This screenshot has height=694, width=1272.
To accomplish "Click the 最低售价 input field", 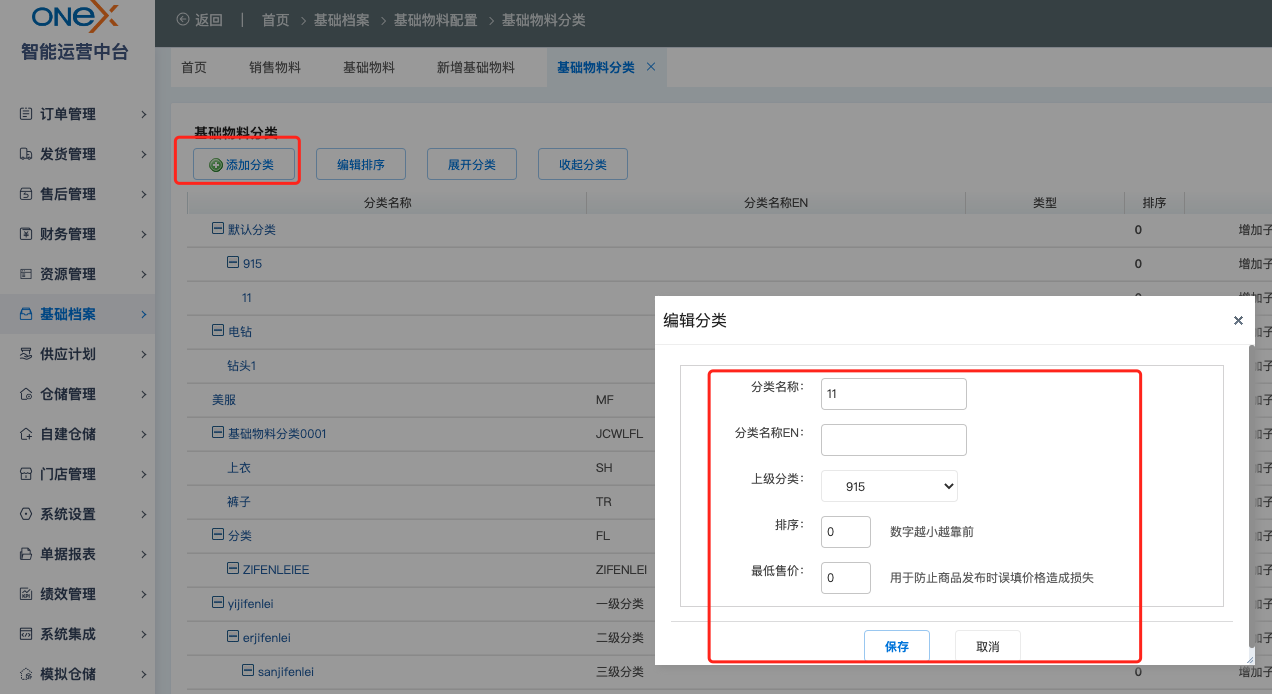I will click(x=846, y=578).
